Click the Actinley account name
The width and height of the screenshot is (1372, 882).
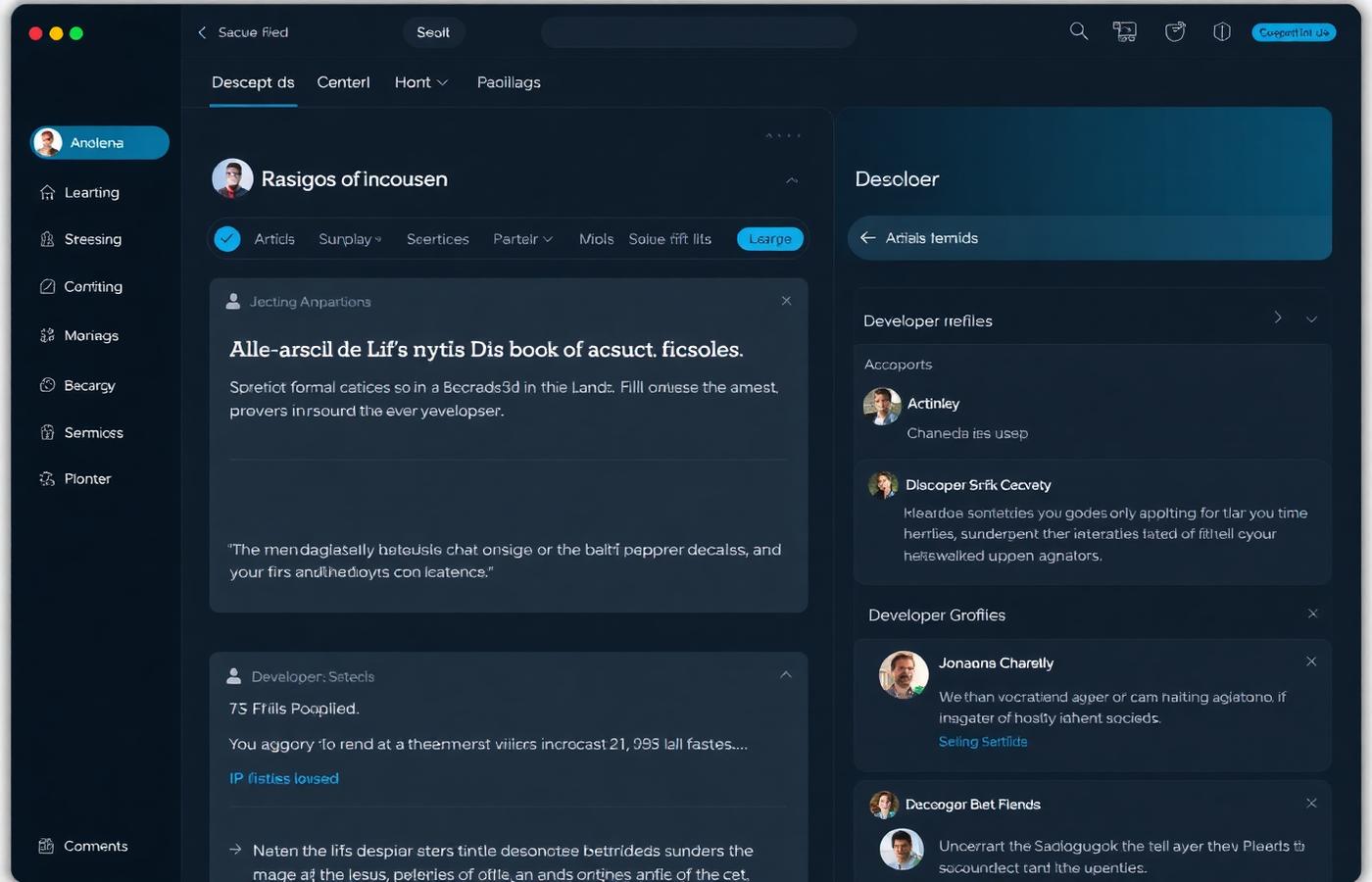(933, 404)
